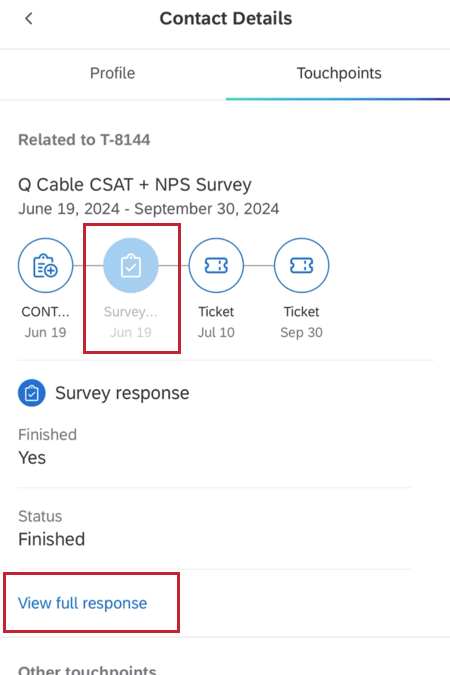Open the CONT... touchpoint circle icon
Screen dimensions: 450x675
point(45,266)
